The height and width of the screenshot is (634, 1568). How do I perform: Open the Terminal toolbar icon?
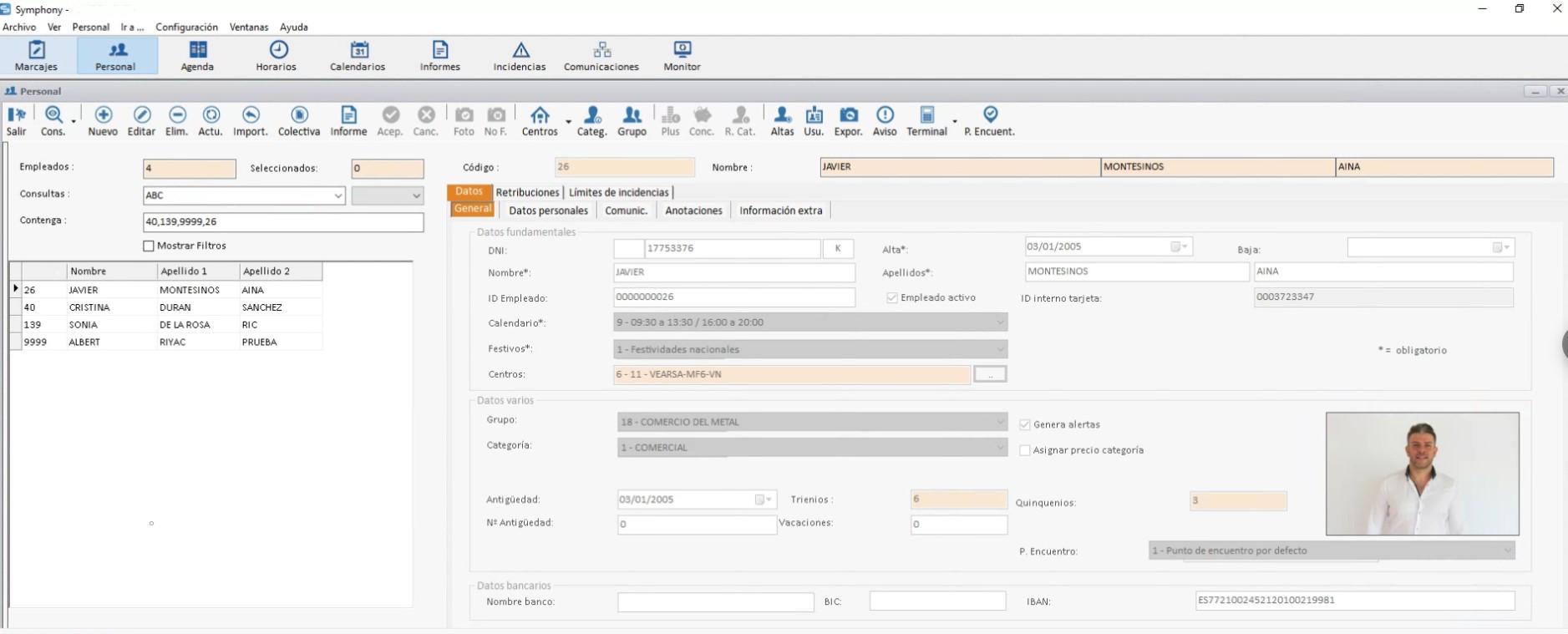tap(926, 114)
